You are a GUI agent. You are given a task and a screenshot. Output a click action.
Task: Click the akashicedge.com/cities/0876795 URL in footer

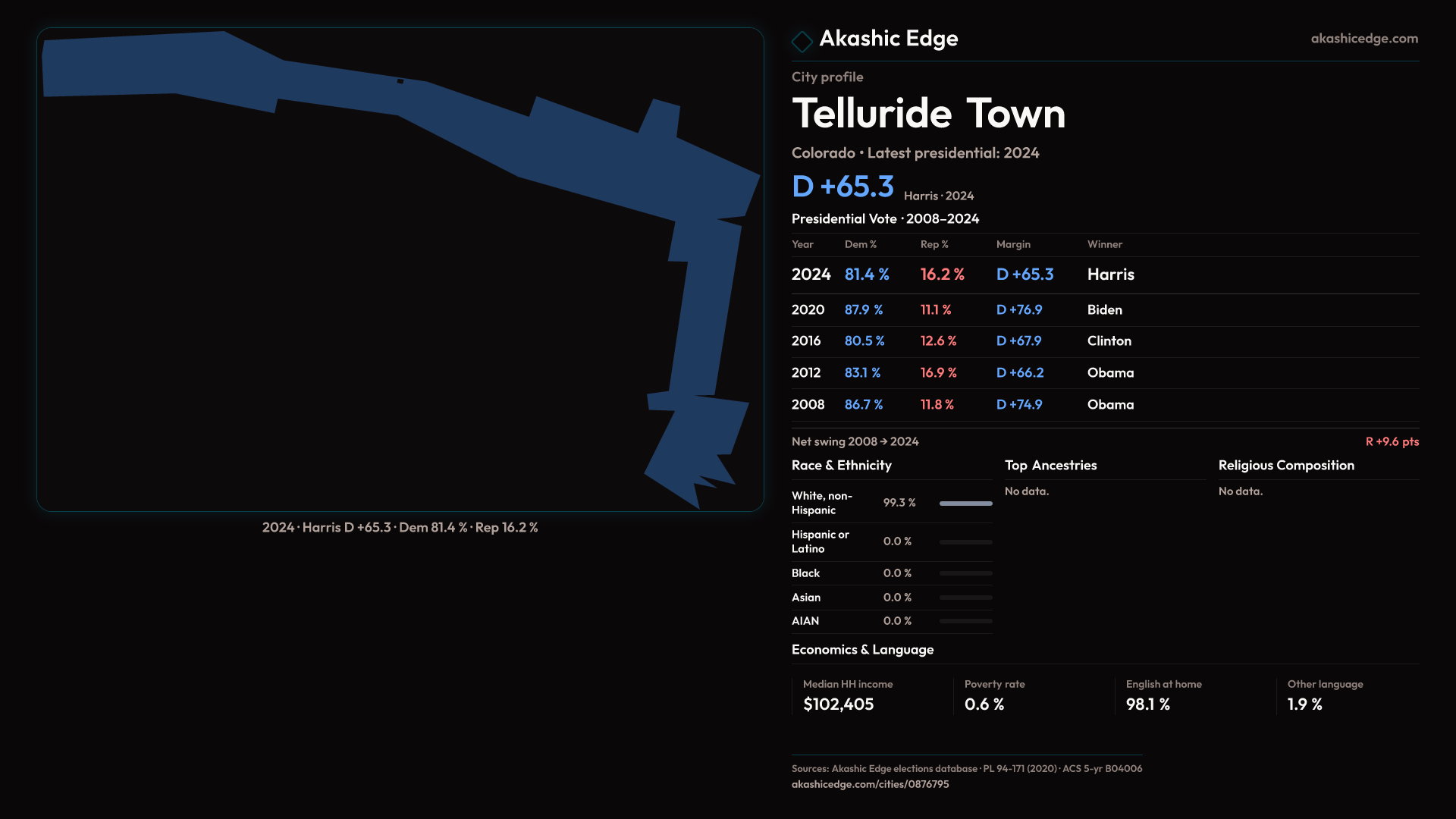coord(870,784)
